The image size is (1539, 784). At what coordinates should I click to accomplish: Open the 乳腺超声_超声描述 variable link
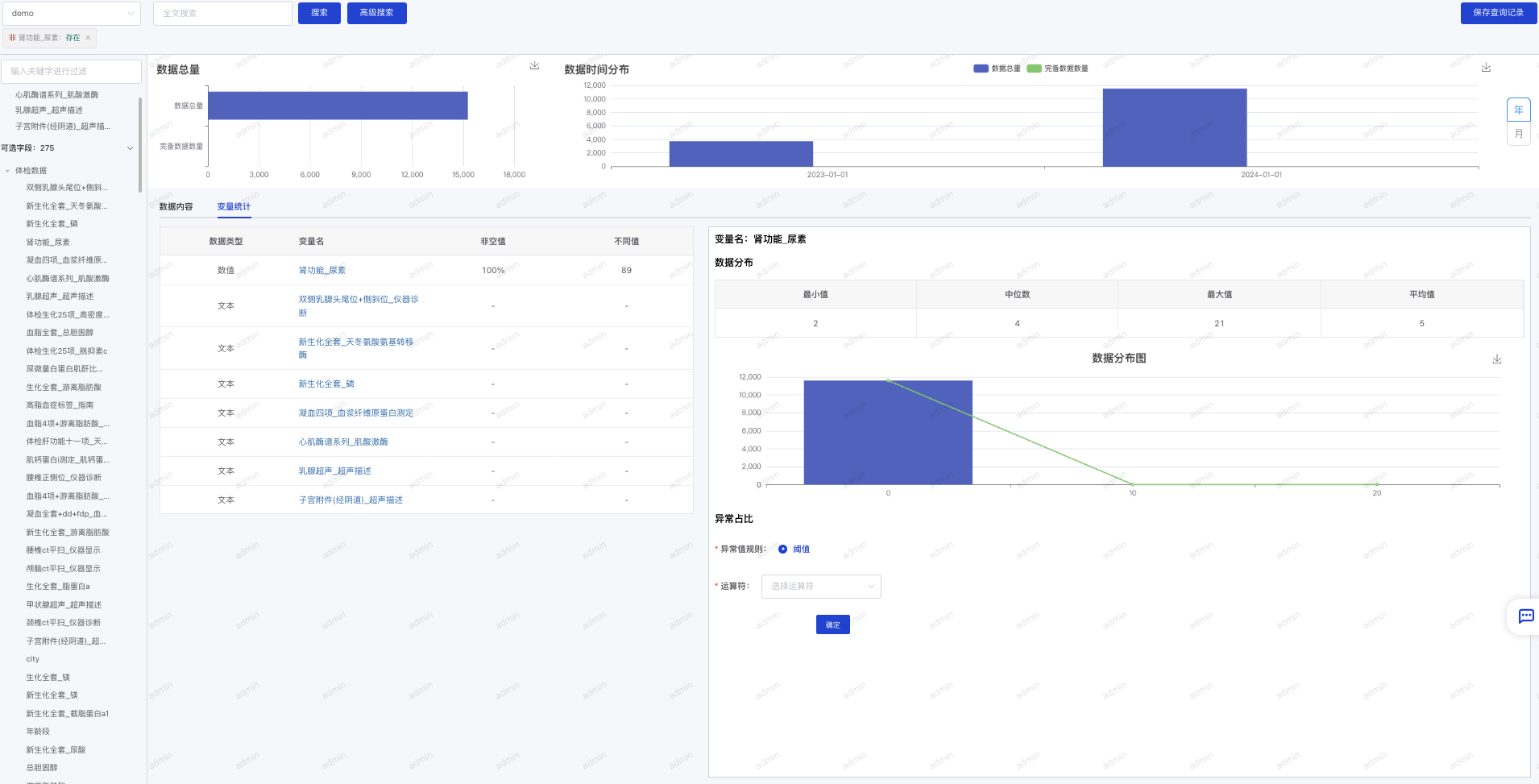[334, 471]
